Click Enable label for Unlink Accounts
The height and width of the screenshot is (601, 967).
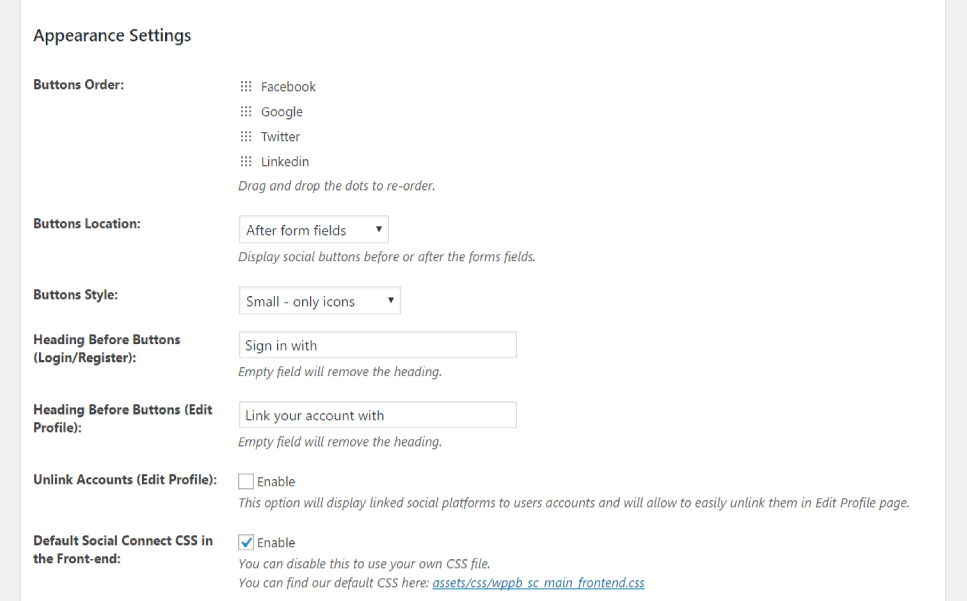[276, 481]
